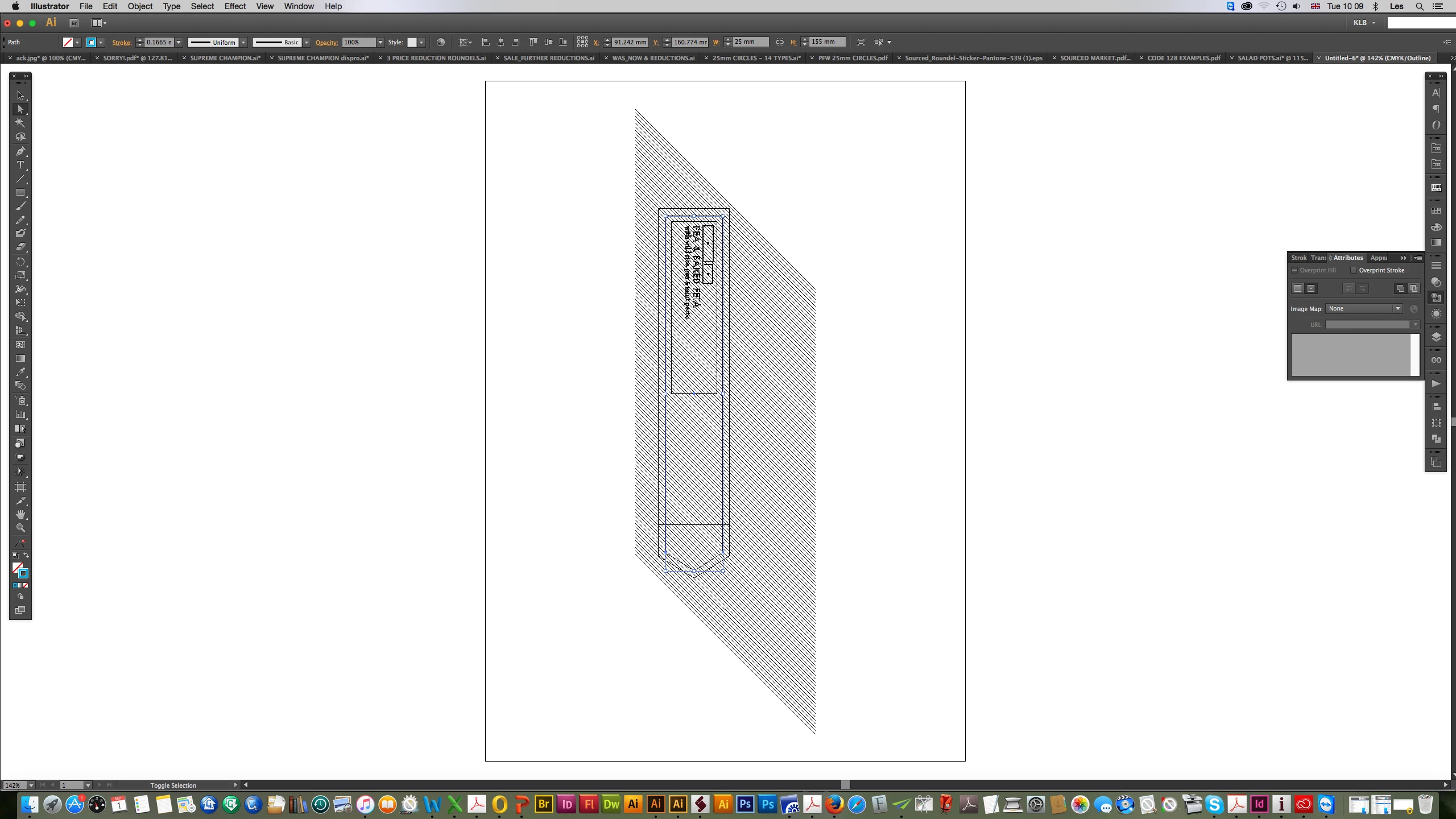
Task: Expand the Opacity dropdown arrow
Action: 380,43
